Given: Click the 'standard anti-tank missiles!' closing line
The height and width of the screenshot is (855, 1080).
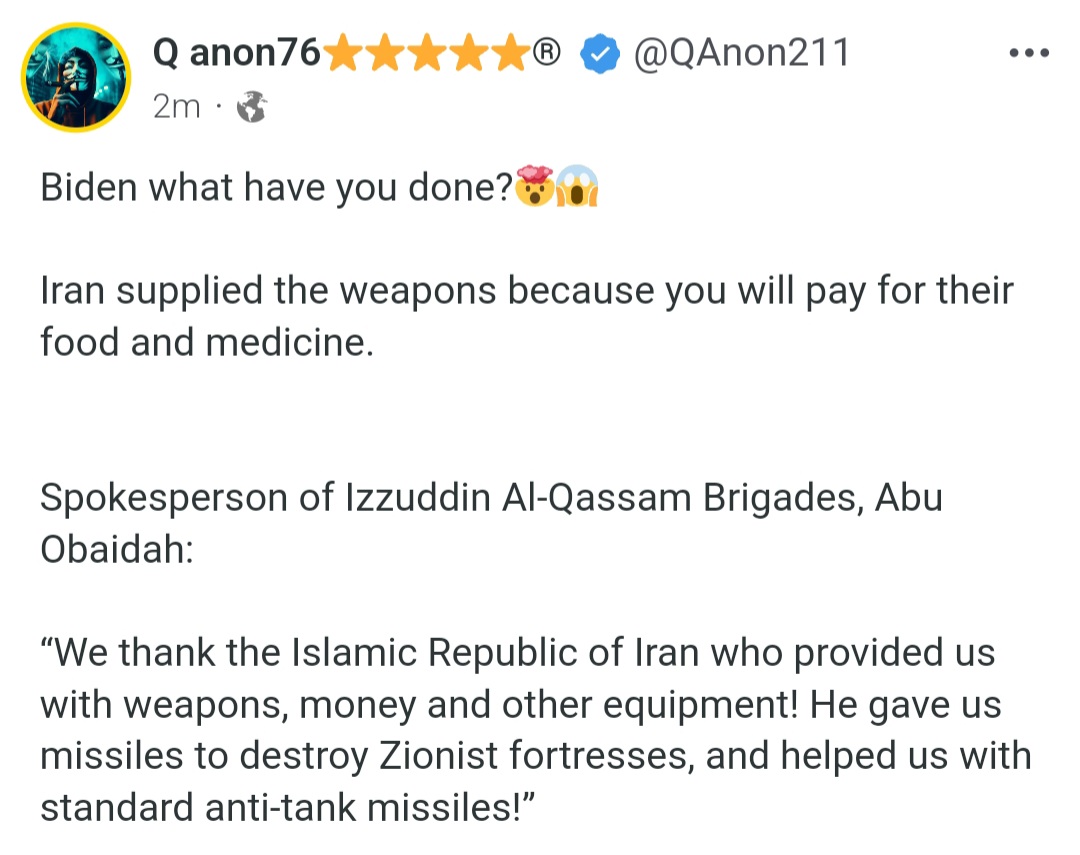Looking at the screenshot, I should pos(287,807).
